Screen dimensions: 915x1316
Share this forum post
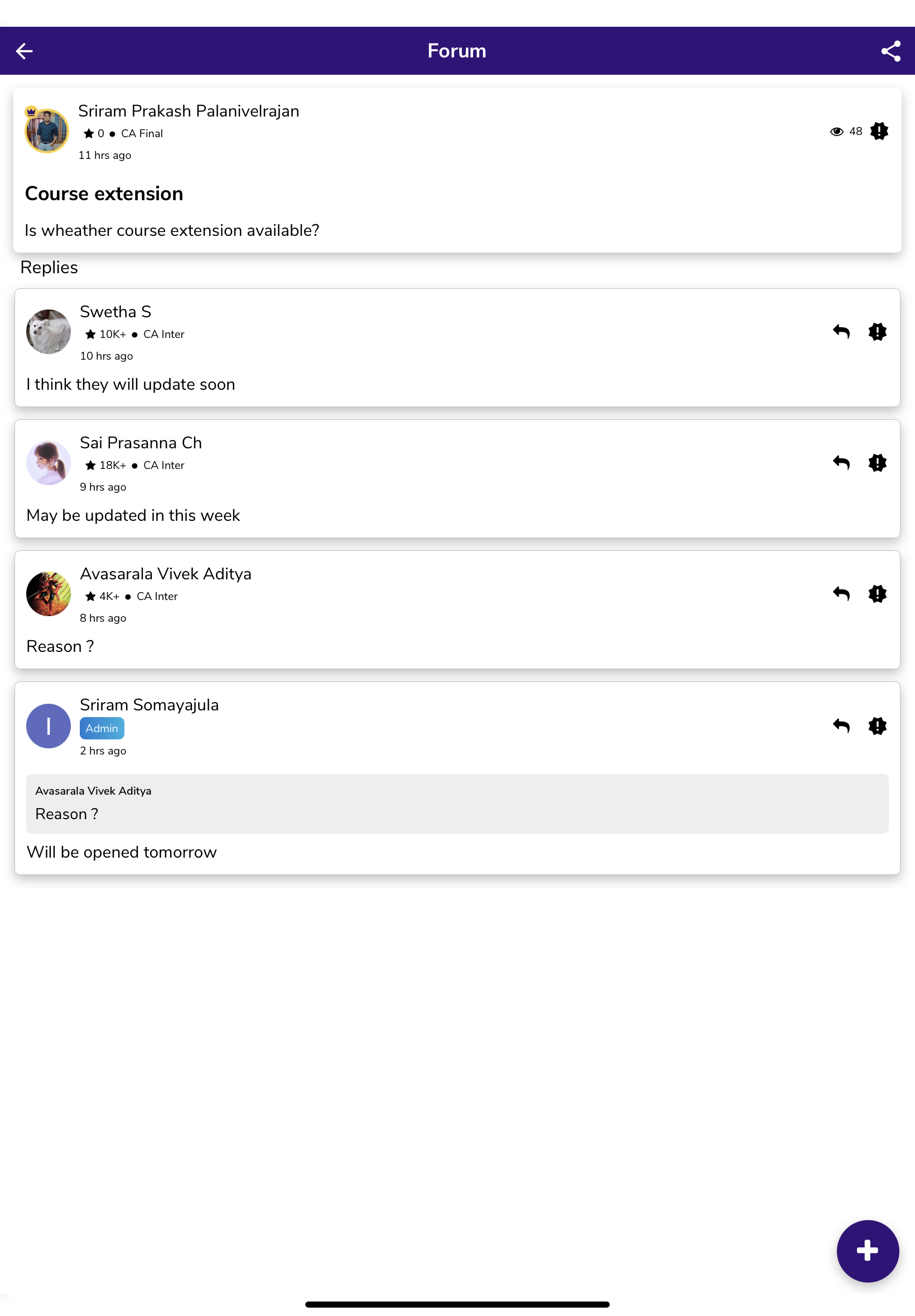[x=890, y=51]
